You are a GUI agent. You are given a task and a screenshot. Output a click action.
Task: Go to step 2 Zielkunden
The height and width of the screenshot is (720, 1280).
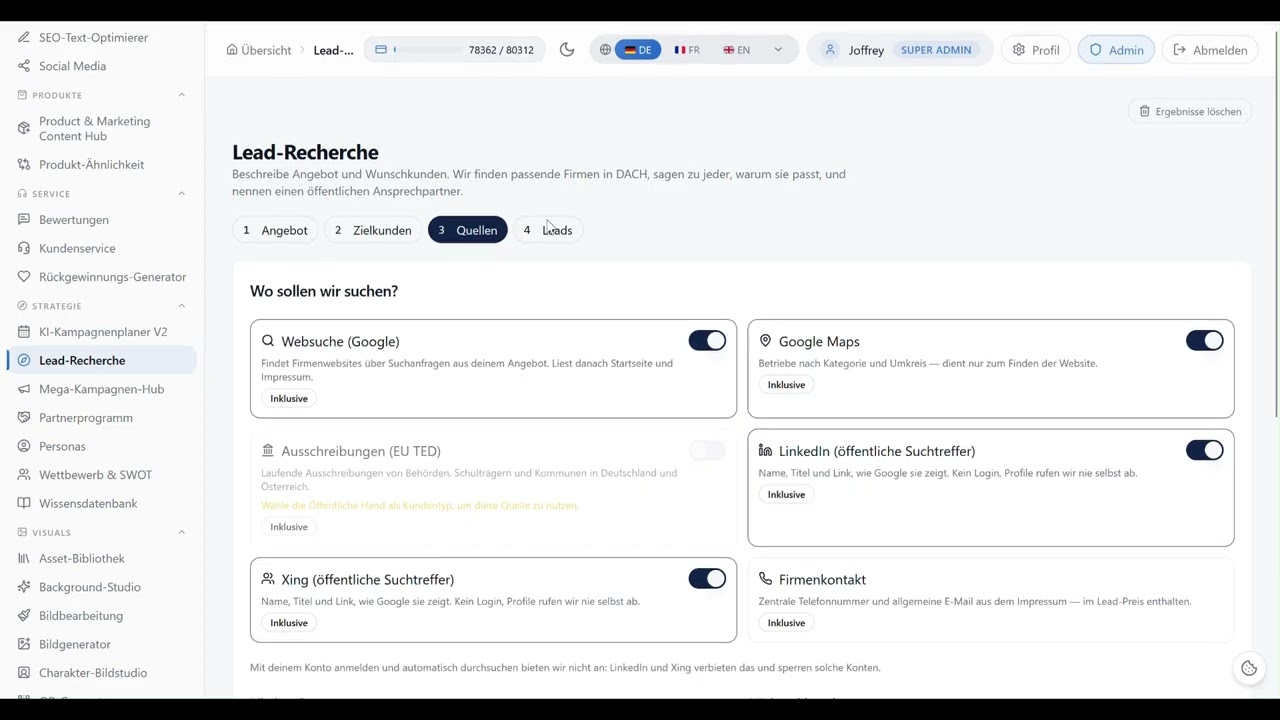coord(373,230)
